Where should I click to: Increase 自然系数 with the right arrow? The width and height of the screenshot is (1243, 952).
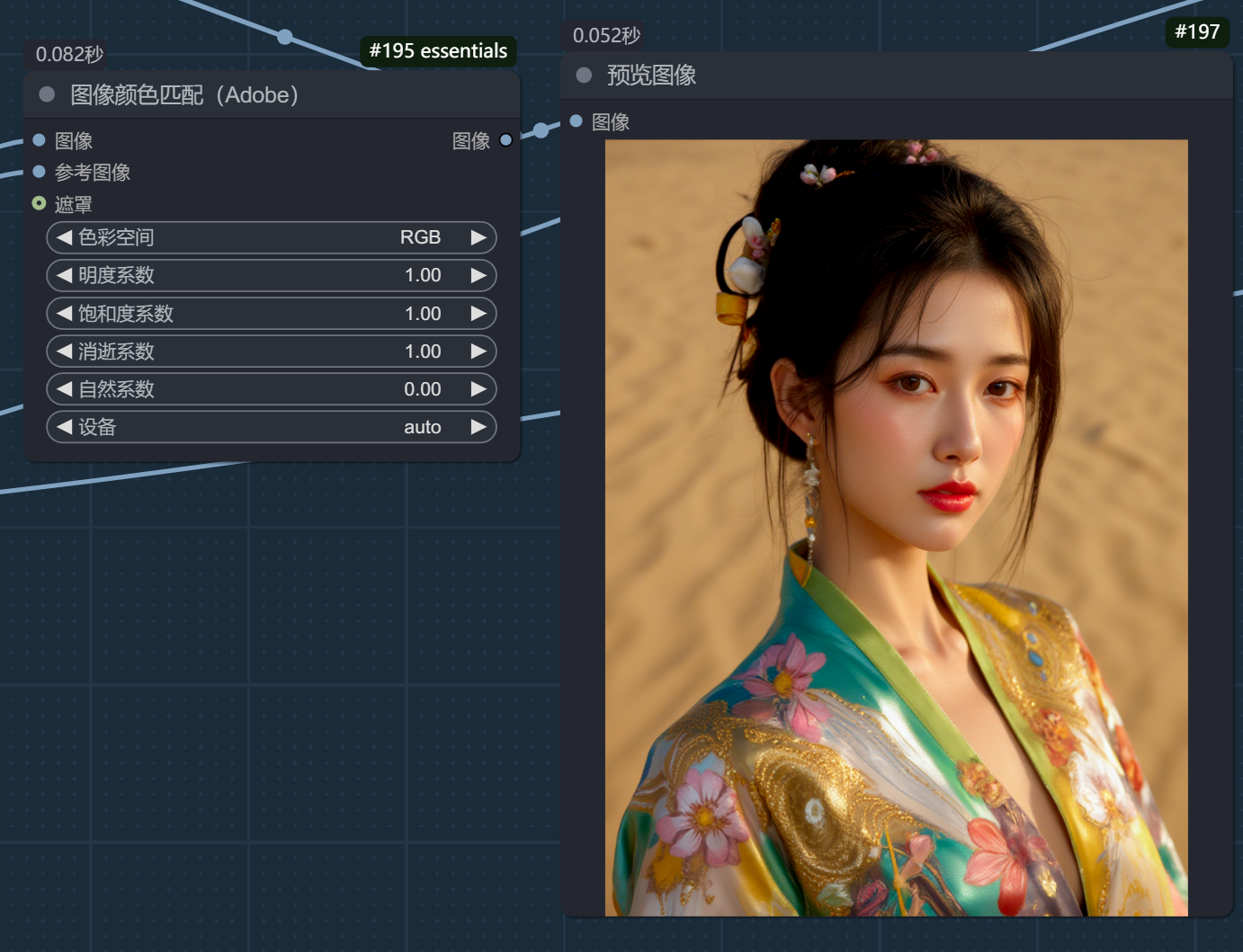(478, 389)
